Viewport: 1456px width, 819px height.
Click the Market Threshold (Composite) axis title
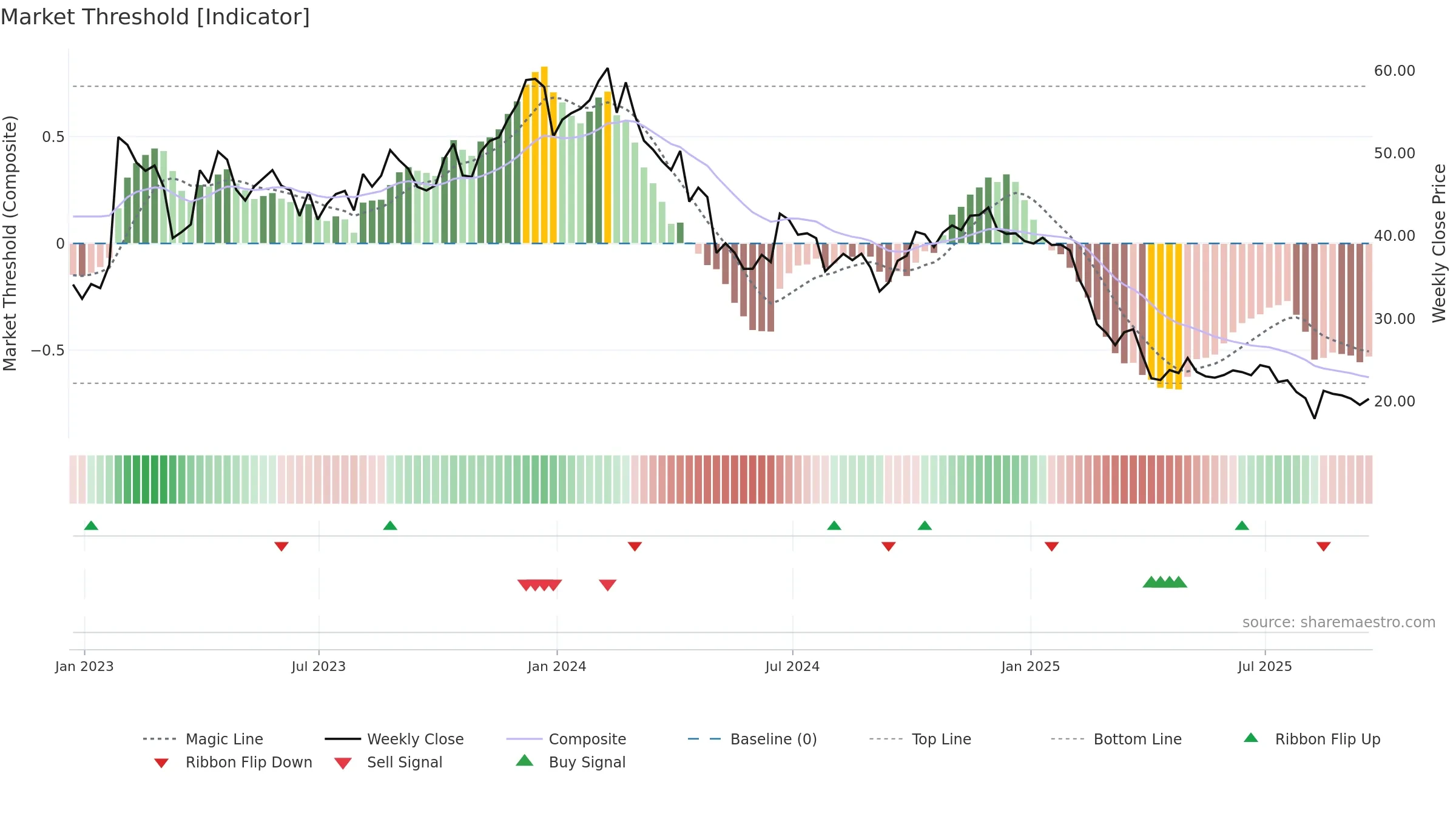click(x=10, y=243)
